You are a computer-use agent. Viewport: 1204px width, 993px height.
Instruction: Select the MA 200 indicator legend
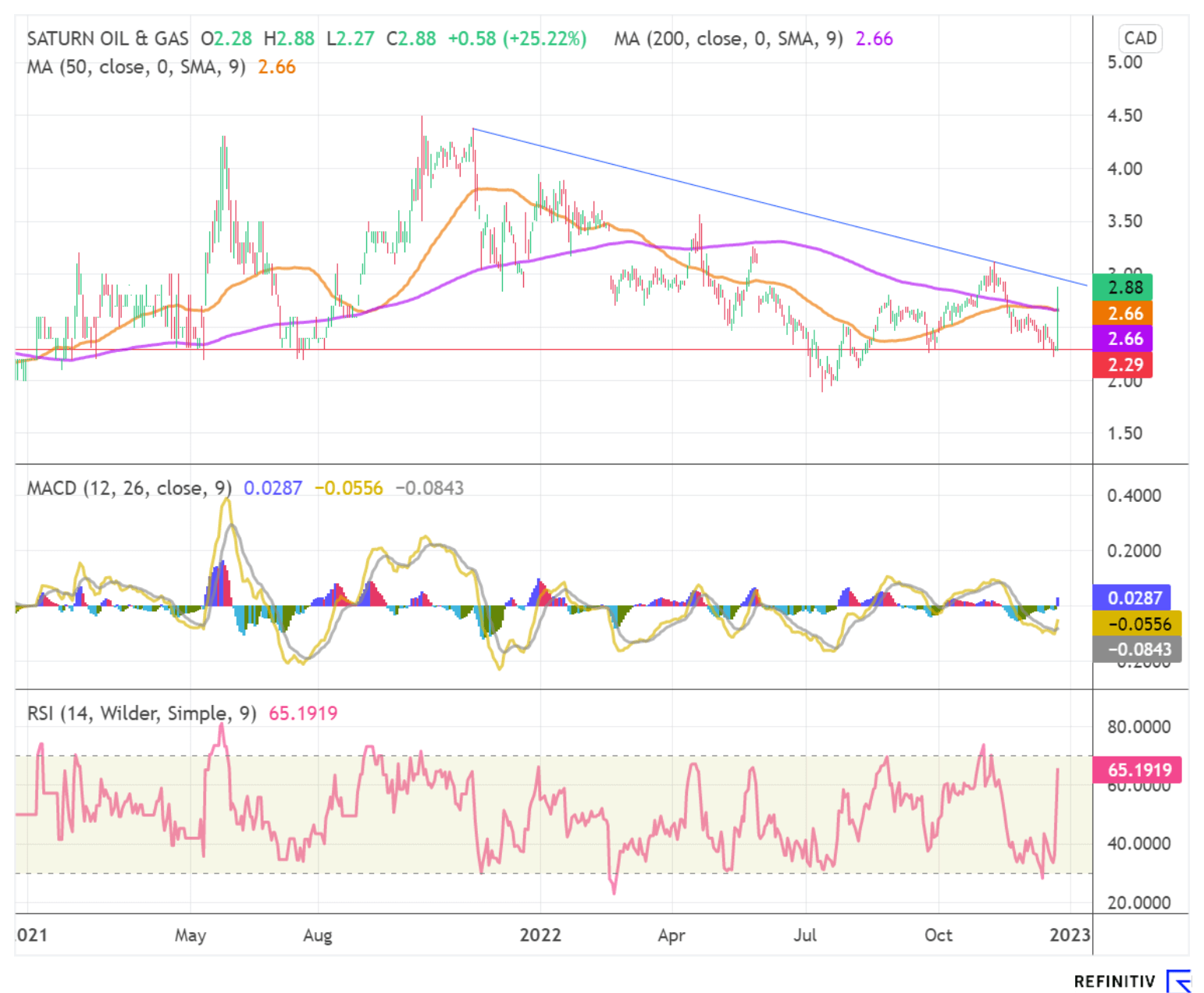728,39
